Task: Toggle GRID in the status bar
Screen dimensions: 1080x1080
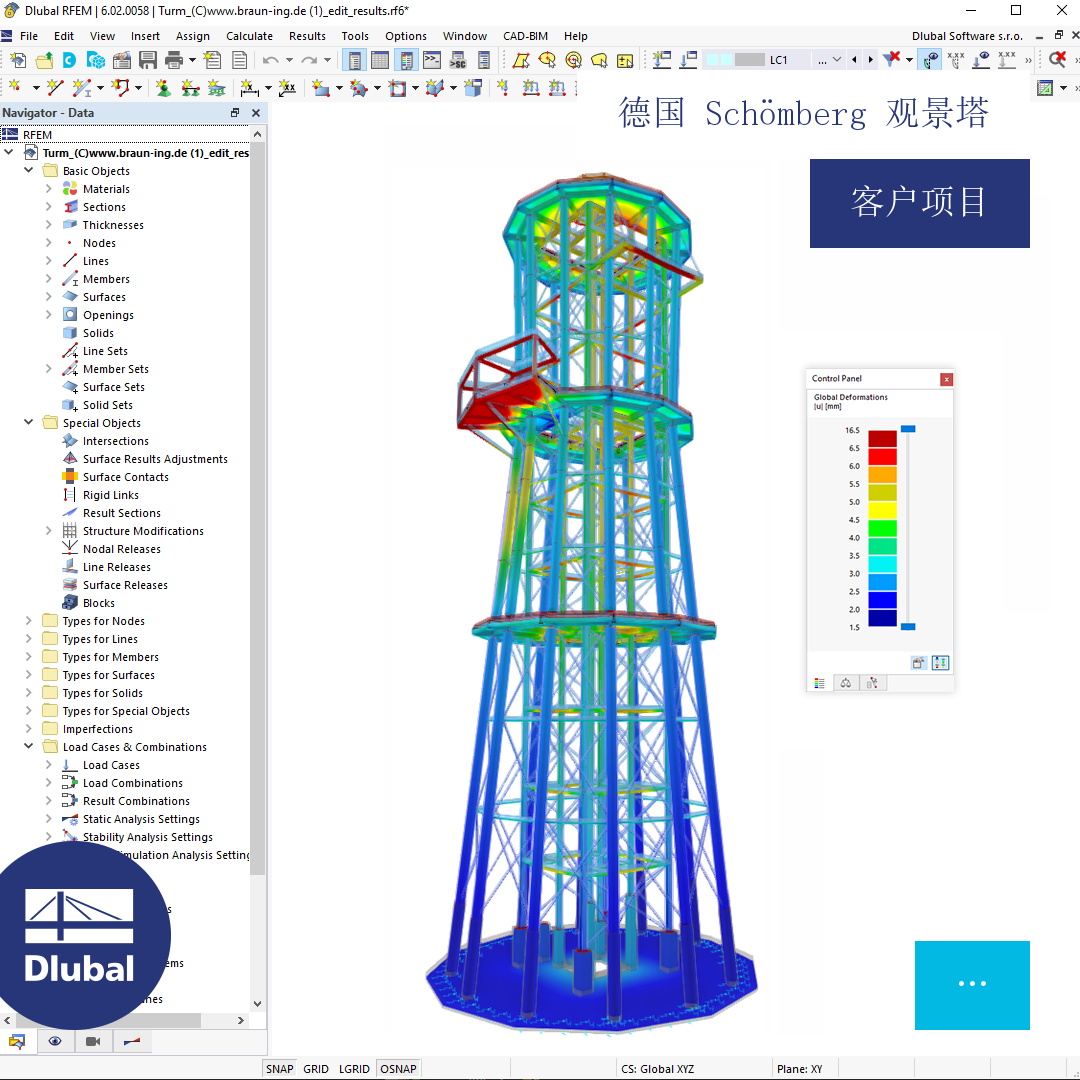Action: click(316, 1069)
